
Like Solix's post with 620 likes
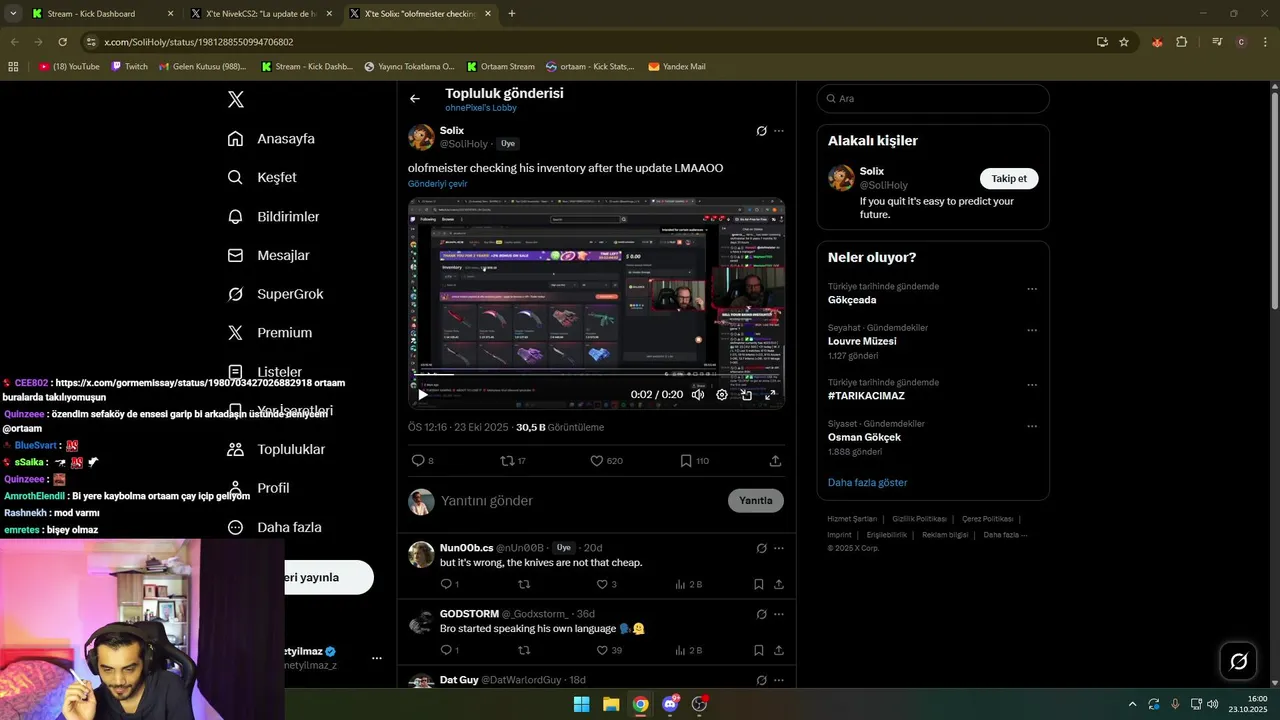[596, 461]
